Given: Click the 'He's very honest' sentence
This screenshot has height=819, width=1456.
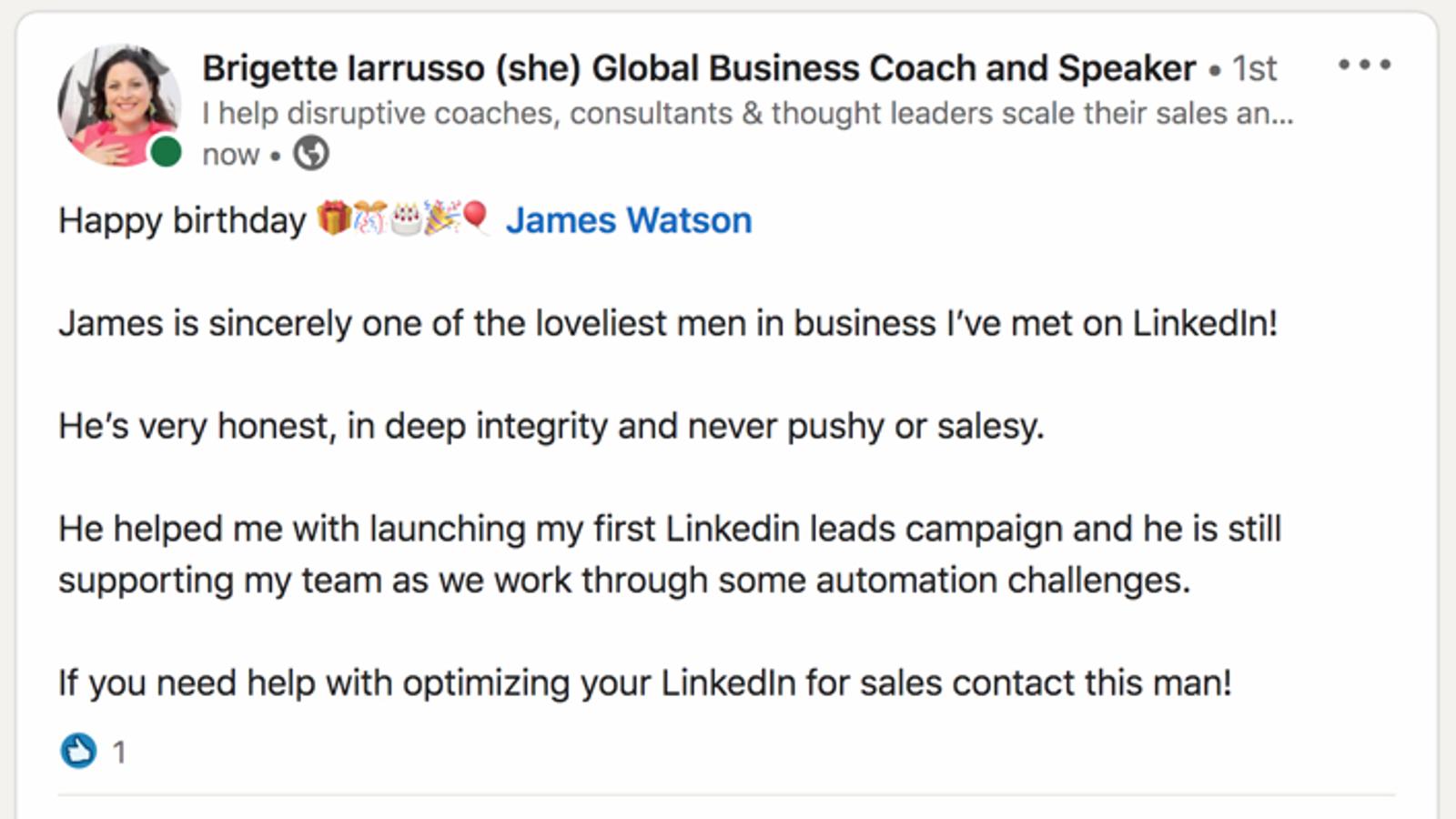Looking at the screenshot, I should tap(551, 427).
